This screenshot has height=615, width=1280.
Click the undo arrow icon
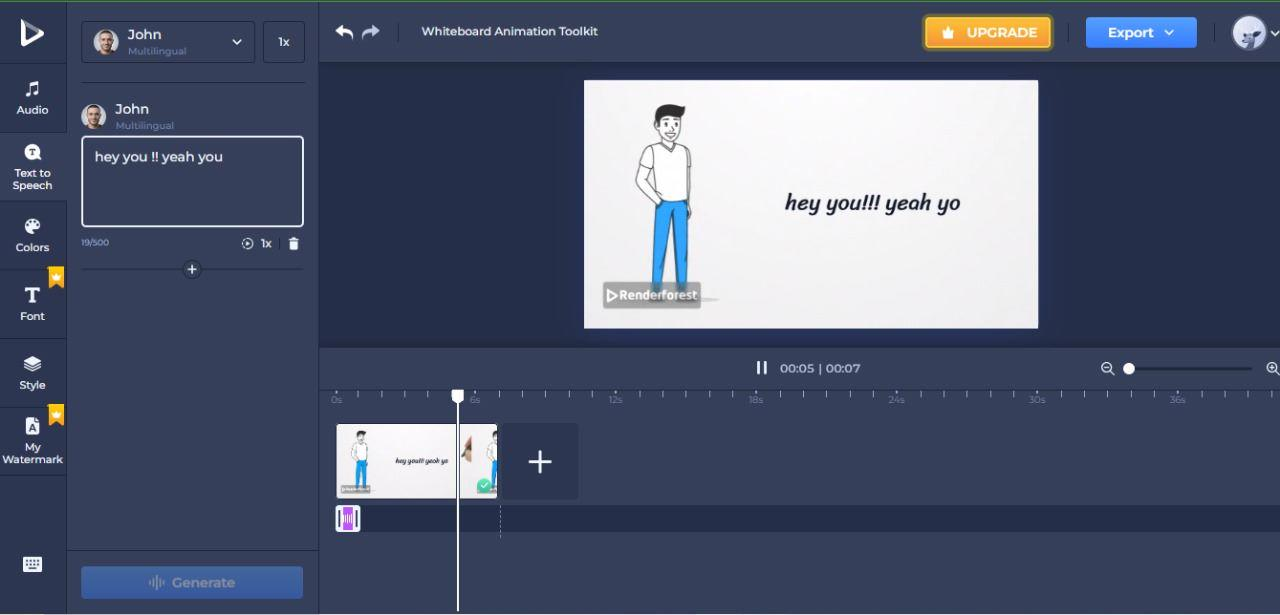click(344, 32)
